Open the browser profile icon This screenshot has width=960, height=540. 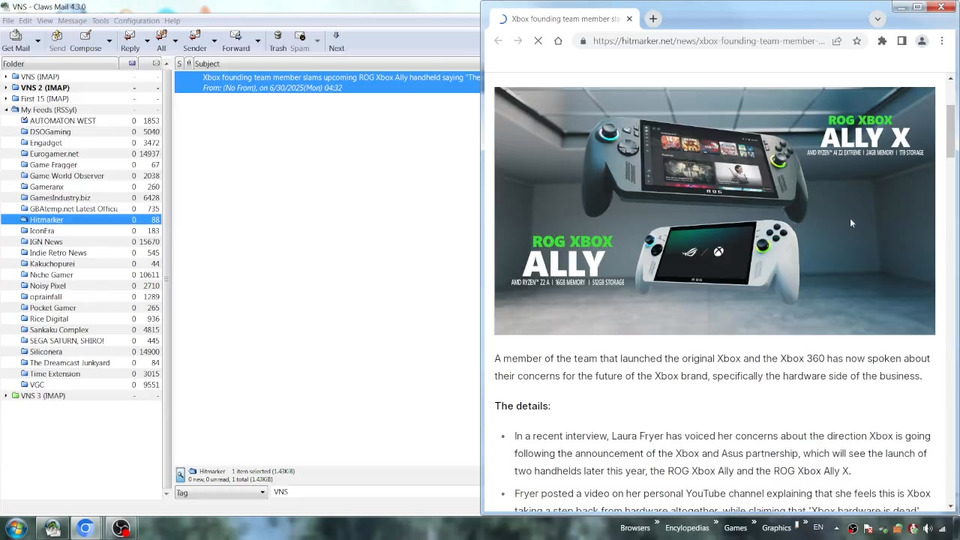pyautogui.click(x=921, y=41)
